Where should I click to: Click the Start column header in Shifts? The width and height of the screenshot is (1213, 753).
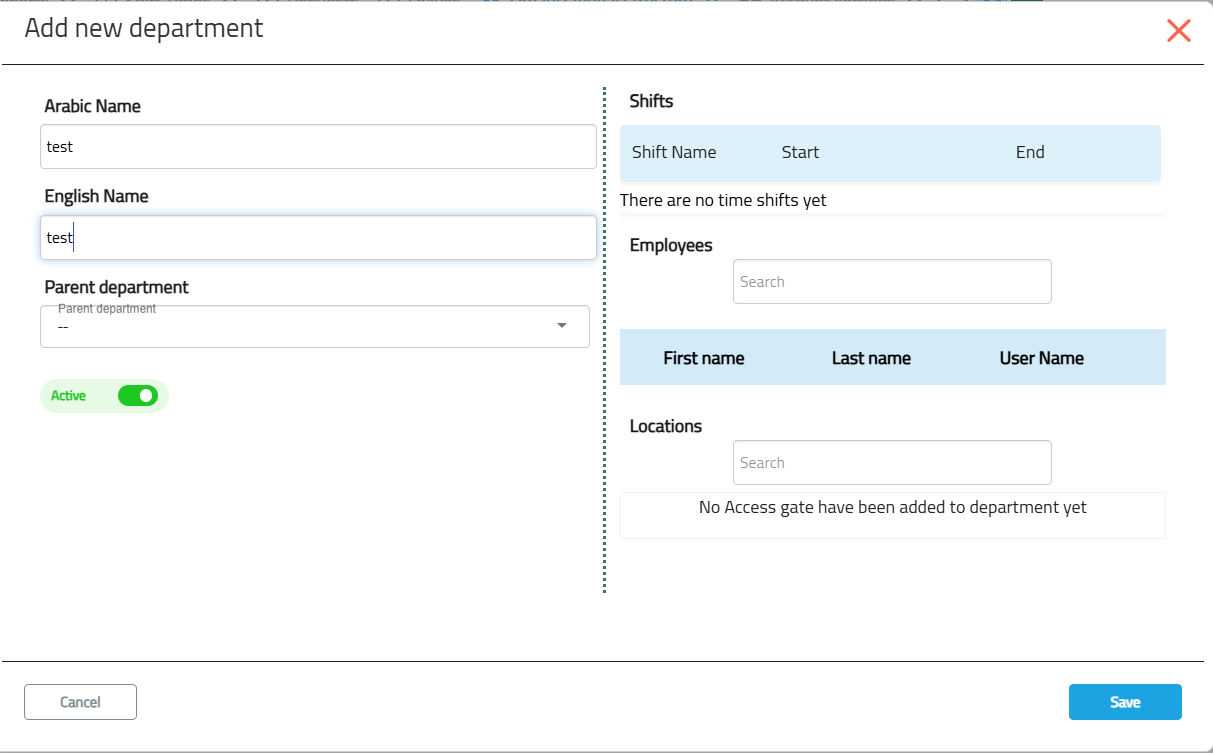tap(800, 152)
